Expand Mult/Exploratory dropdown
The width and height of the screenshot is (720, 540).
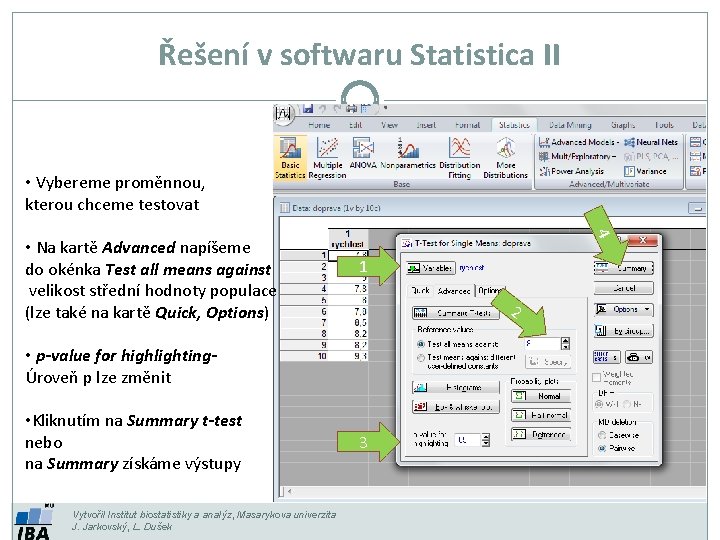tap(577, 157)
